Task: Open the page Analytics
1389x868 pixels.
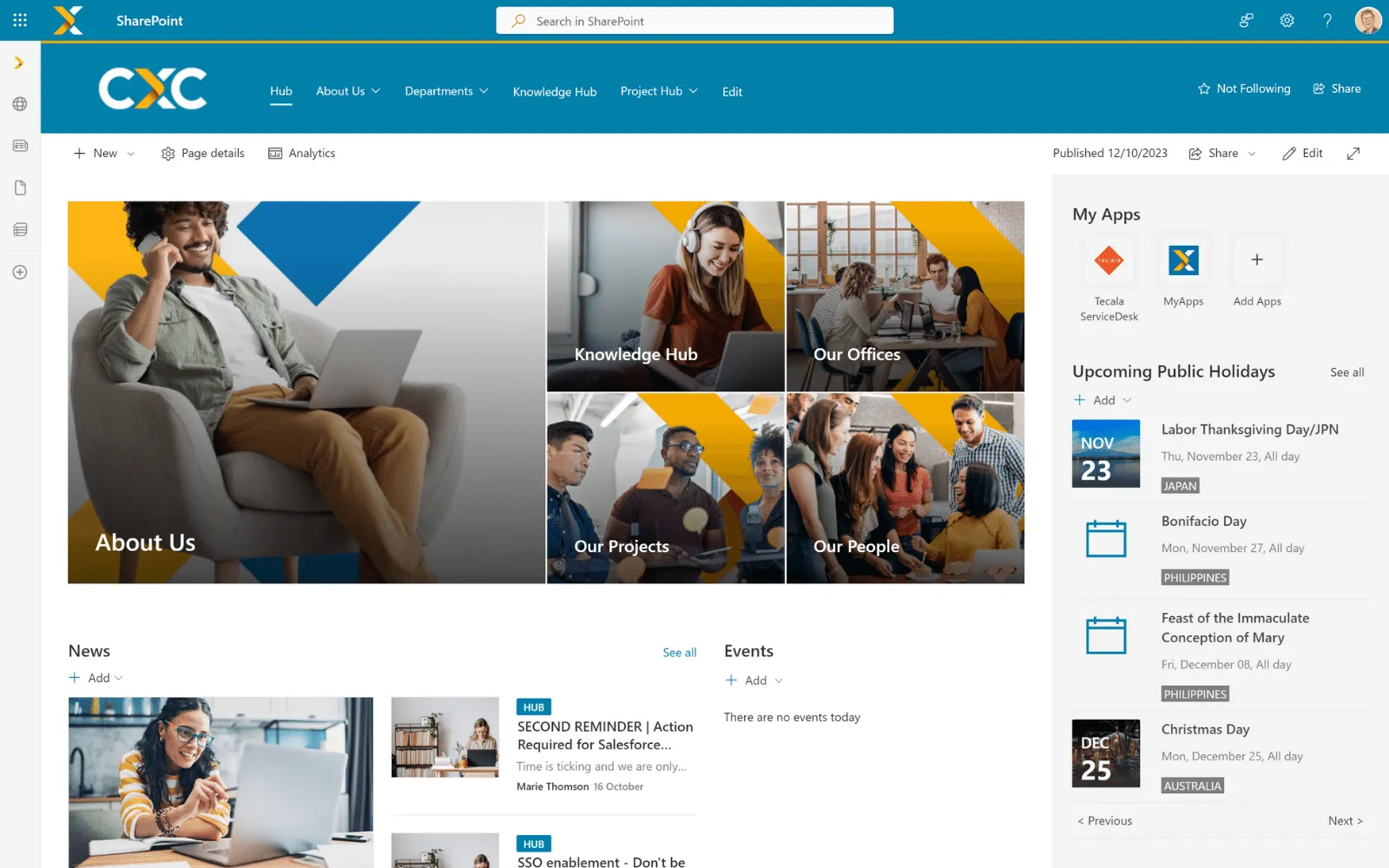Action: point(301,153)
